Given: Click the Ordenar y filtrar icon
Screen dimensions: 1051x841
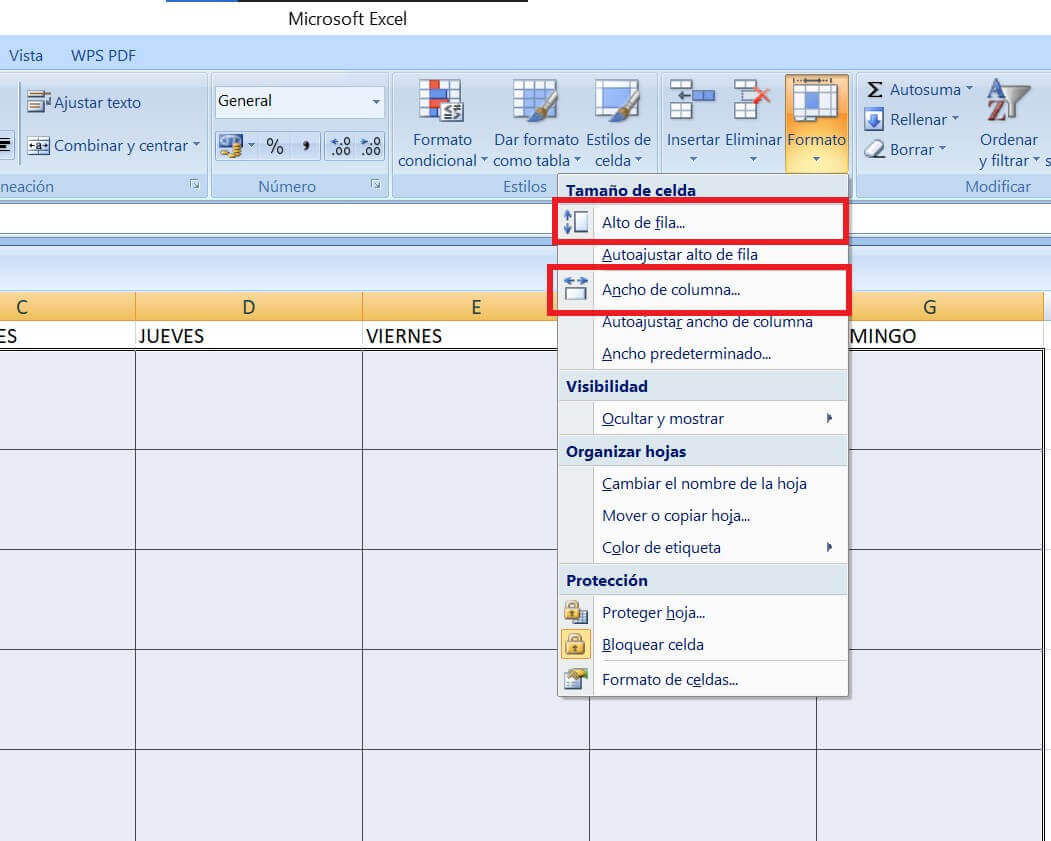Looking at the screenshot, I should (1007, 101).
